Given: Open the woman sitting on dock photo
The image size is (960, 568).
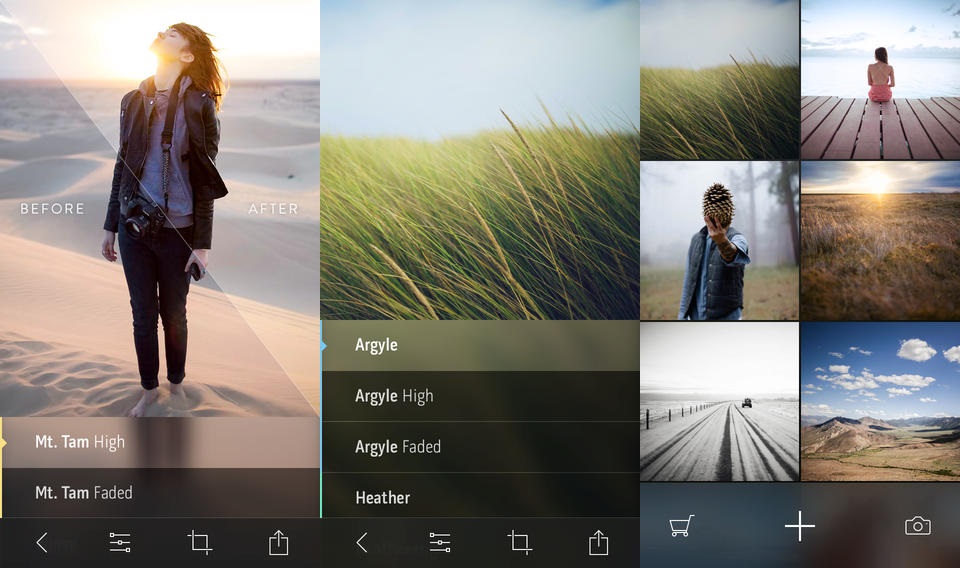Looking at the screenshot, I should [880, 80].
